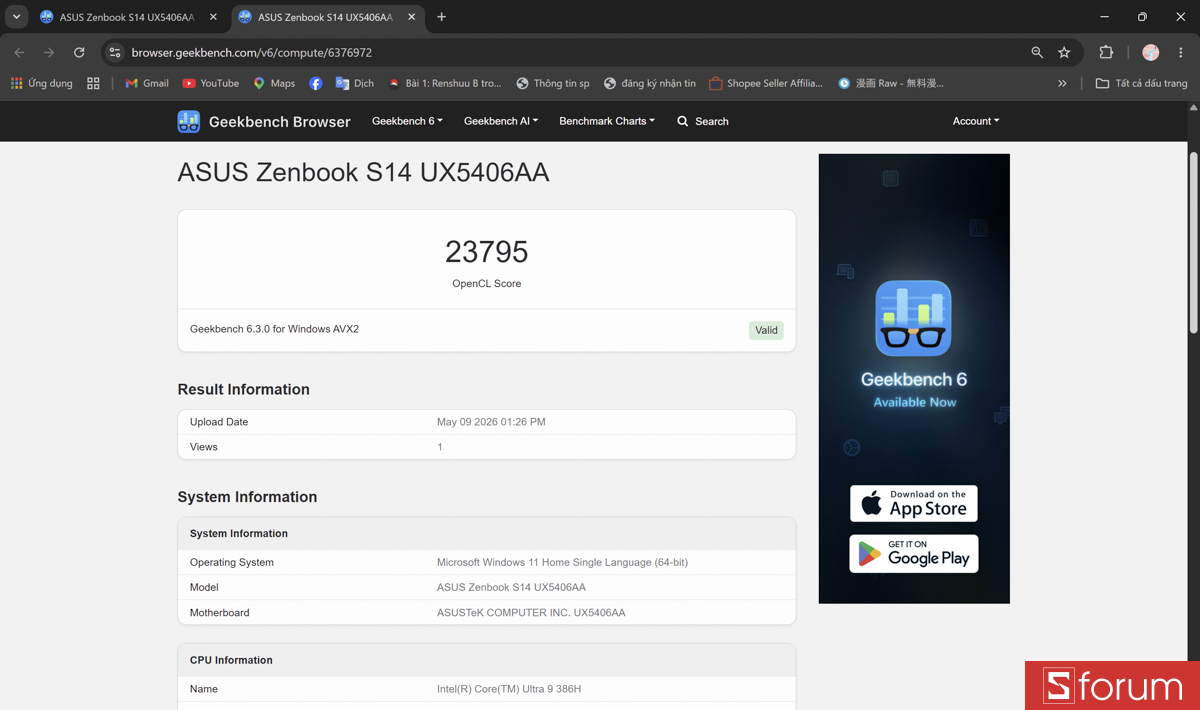
Task: Click the CPU Information section header
Action: point(231,660)
